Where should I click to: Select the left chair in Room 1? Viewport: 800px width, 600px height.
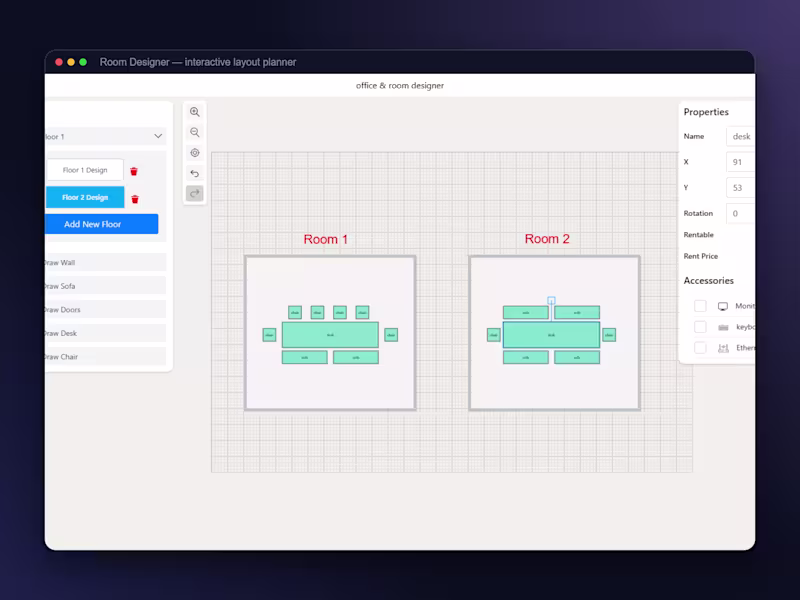click(x=269, y=335)
